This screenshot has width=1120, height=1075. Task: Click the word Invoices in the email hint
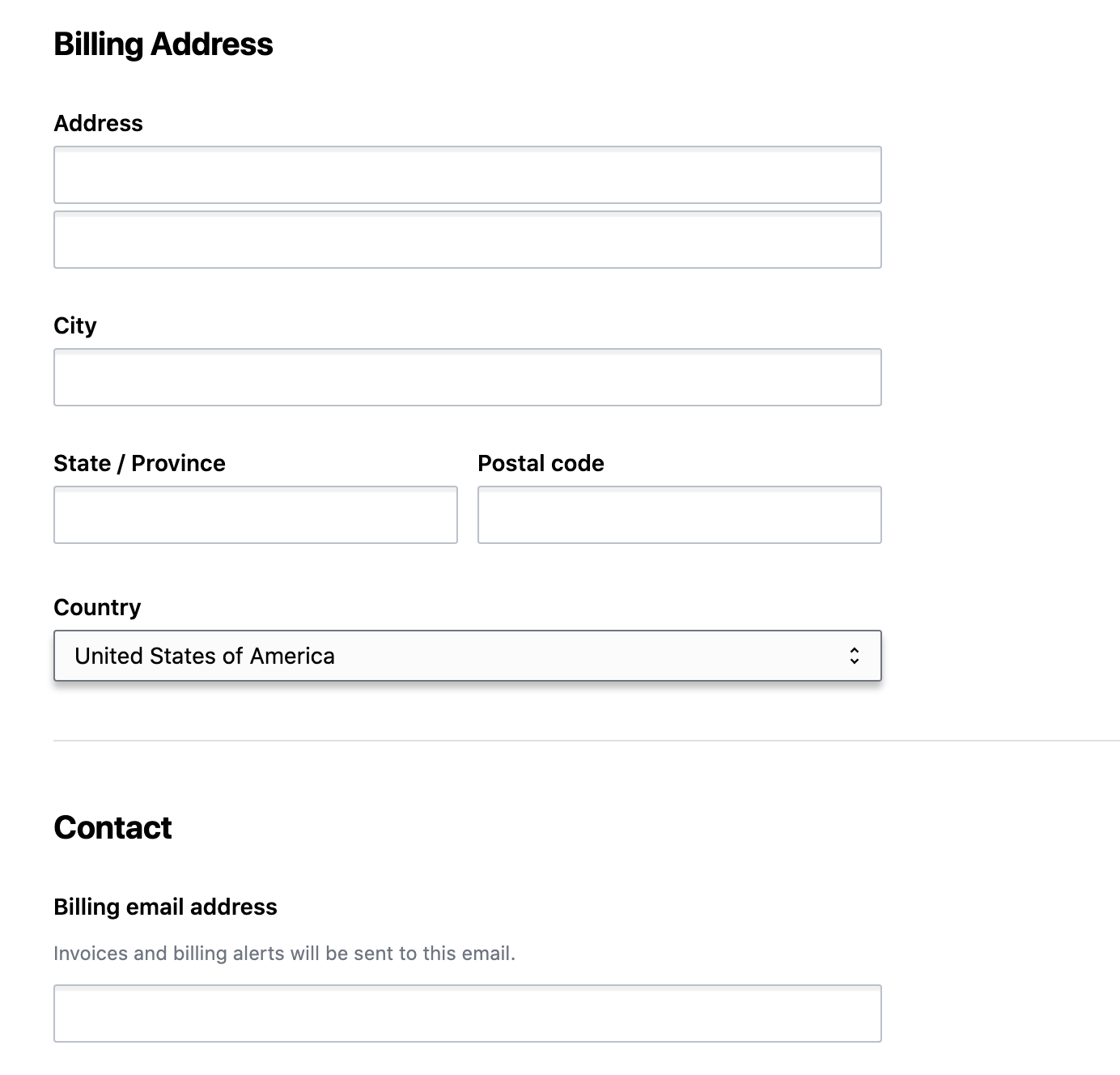[91, 954]
